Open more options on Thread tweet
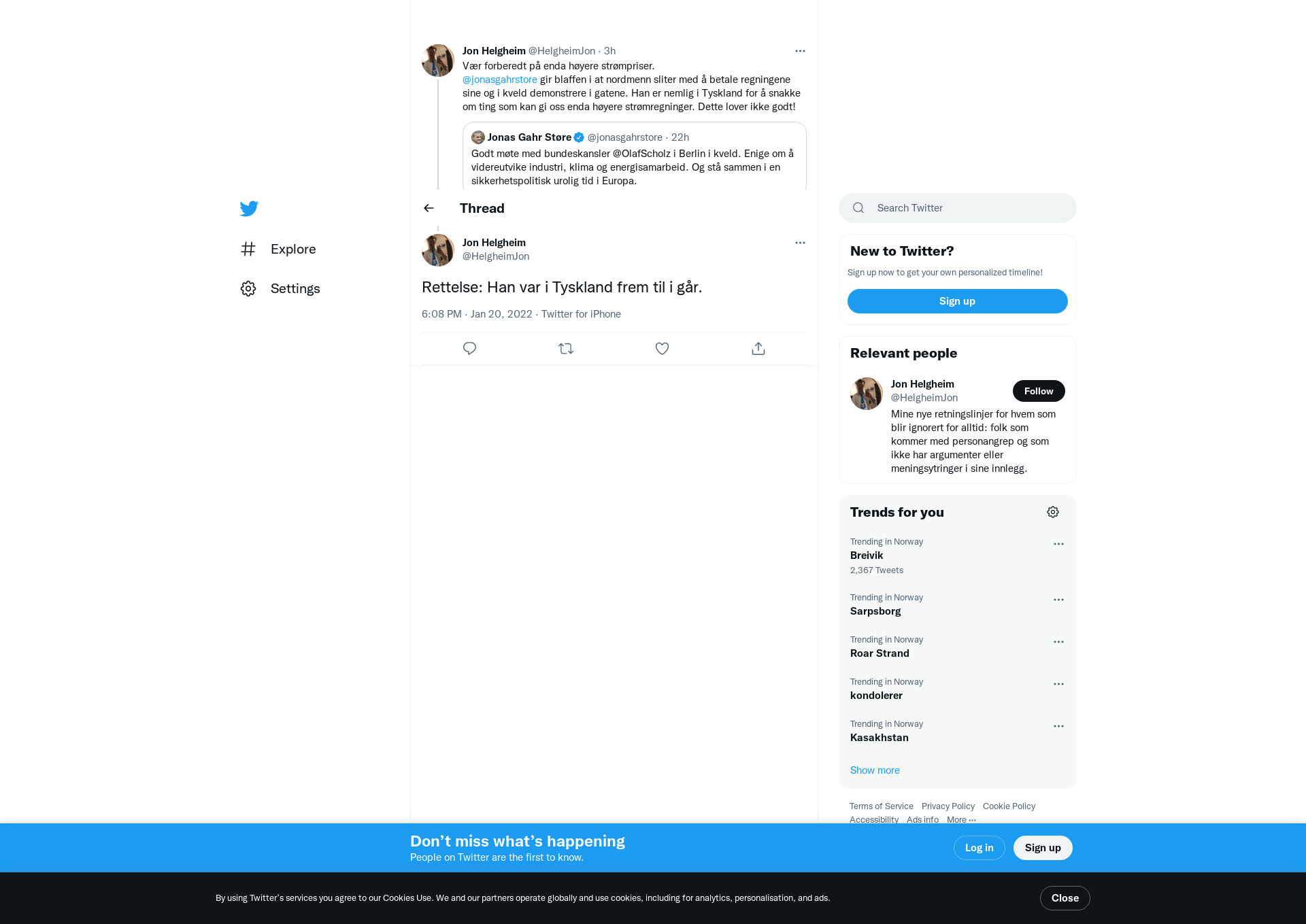This screenshot has width=1306, height=924. pos(800,243)
